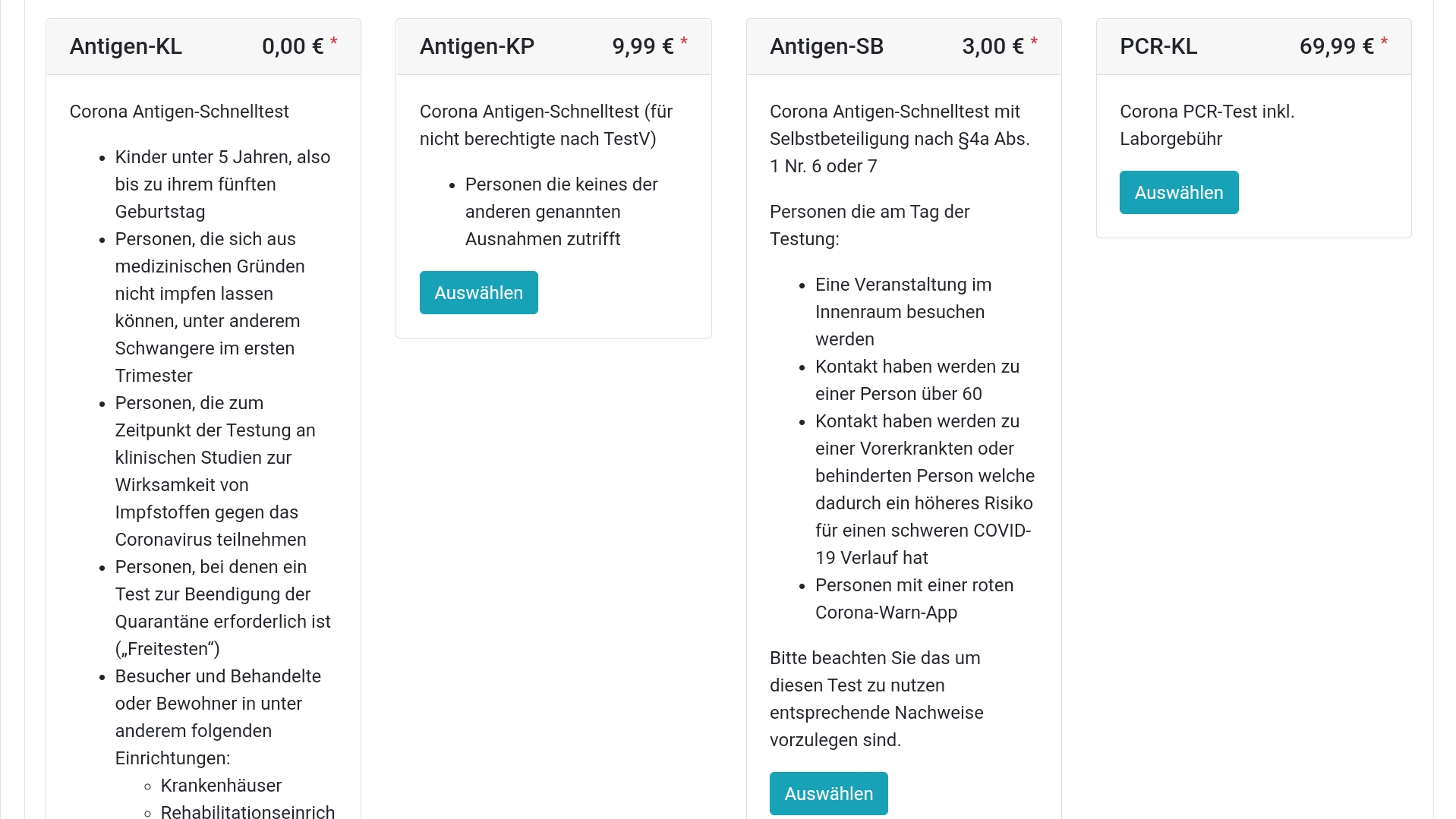Viewport: 1456px width, 819px height.
Task: Click the red asterisk beside 0,00 €
Action: tap(334, 42)
